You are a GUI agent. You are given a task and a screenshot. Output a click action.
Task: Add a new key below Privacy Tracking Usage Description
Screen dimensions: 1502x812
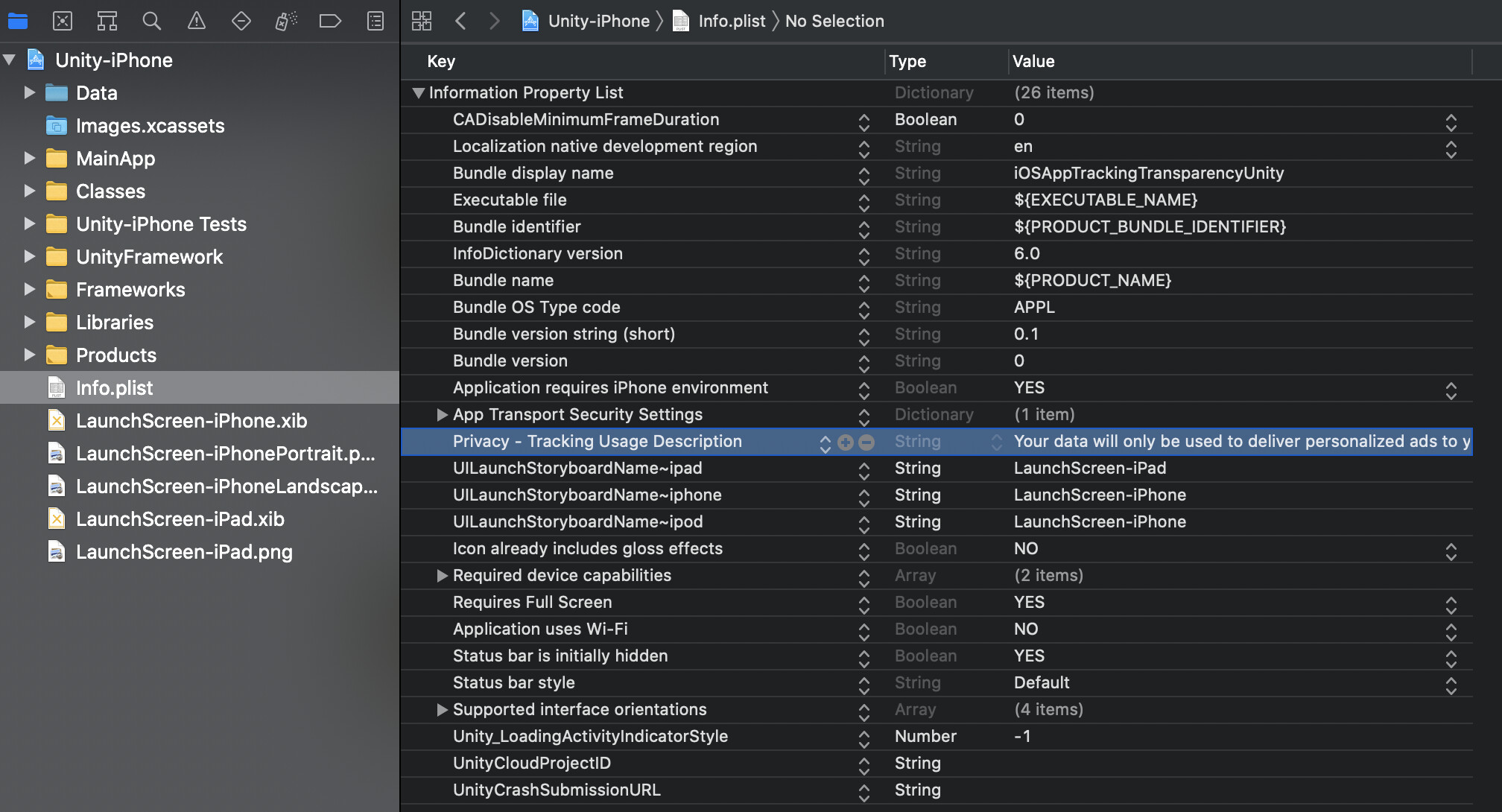coord(845,442)
